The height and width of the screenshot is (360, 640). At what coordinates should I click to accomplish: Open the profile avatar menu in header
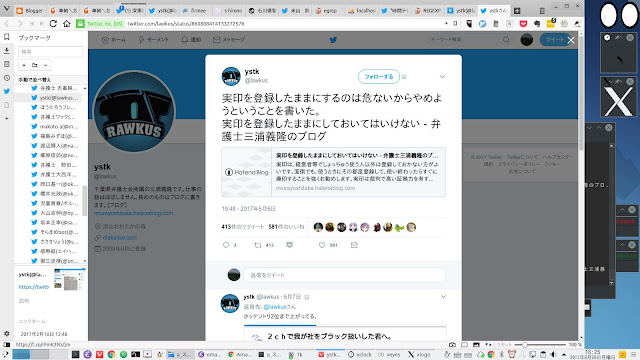pyautogui.click(x=527, y=40)
